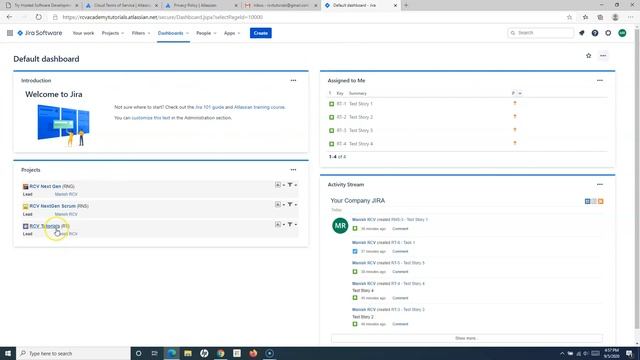Open the Assigned to Me gadget options menu

point(600,80)
